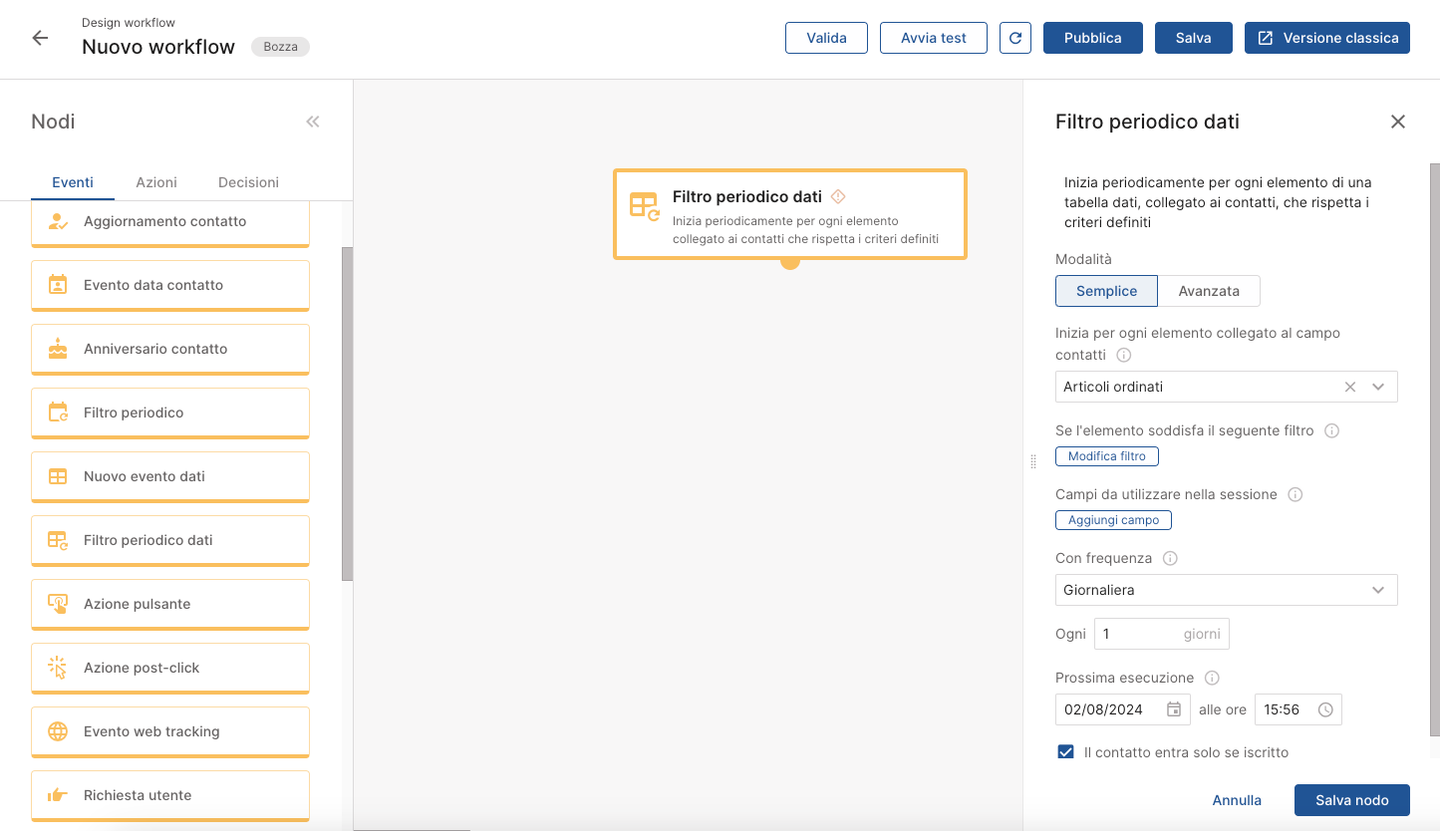Click the warning icon on Filtro periodico dati node
Viewport: 1440px width, 831px height.
click(838, 196)
